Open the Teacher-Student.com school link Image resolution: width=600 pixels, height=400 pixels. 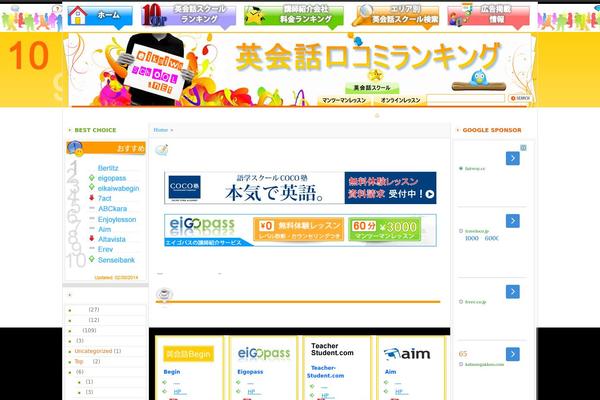coord(325,372)
